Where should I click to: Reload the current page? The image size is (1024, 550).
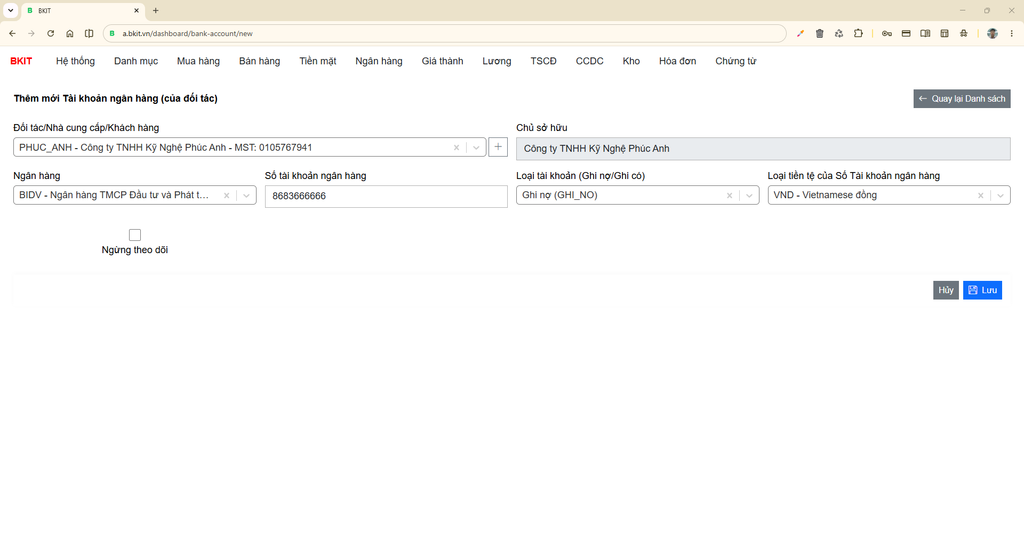point(50,33)
